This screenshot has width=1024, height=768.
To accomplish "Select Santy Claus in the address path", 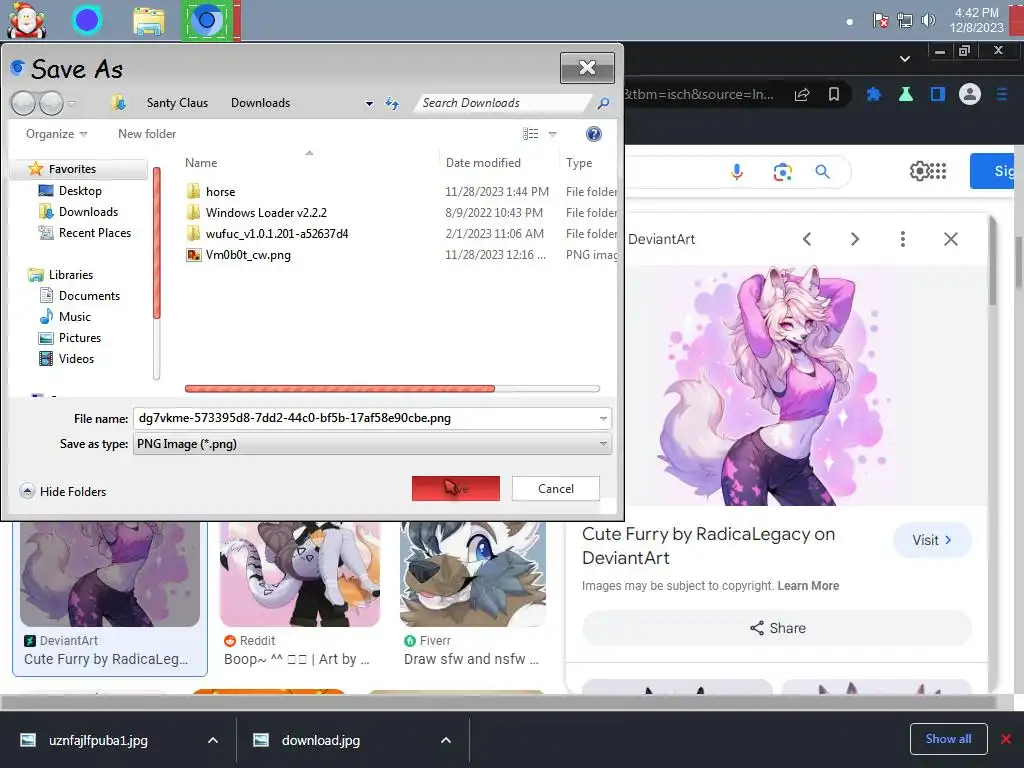I will (x=177, y=103).
